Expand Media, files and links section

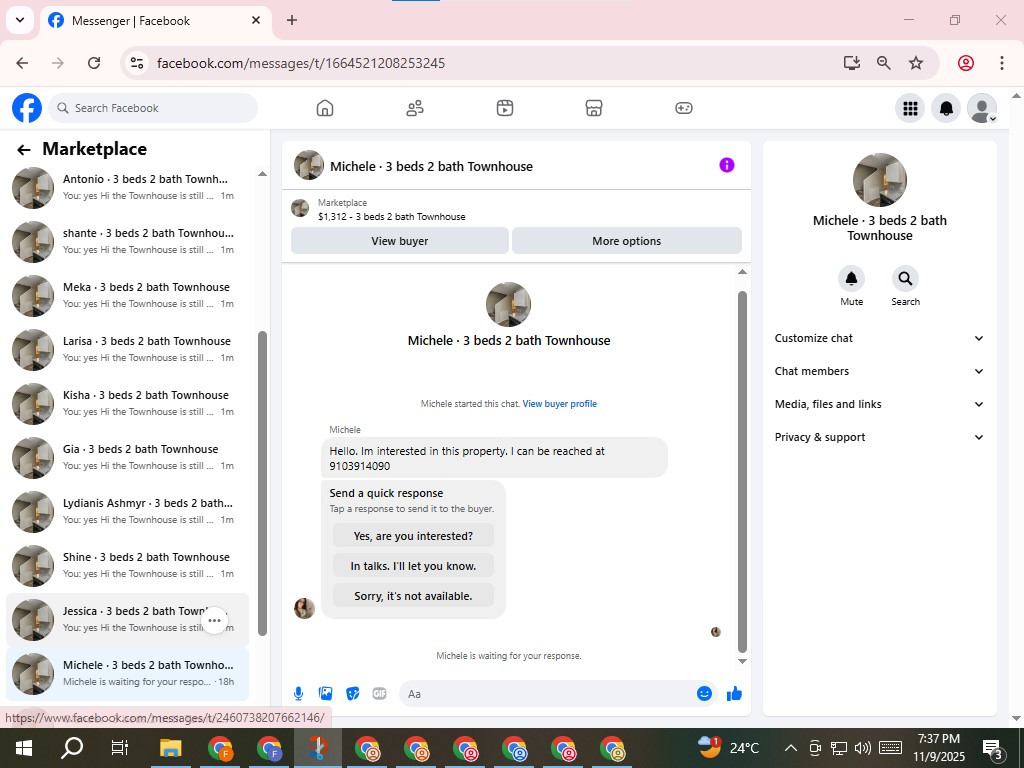pyautogui.click(x=879, y=404)
